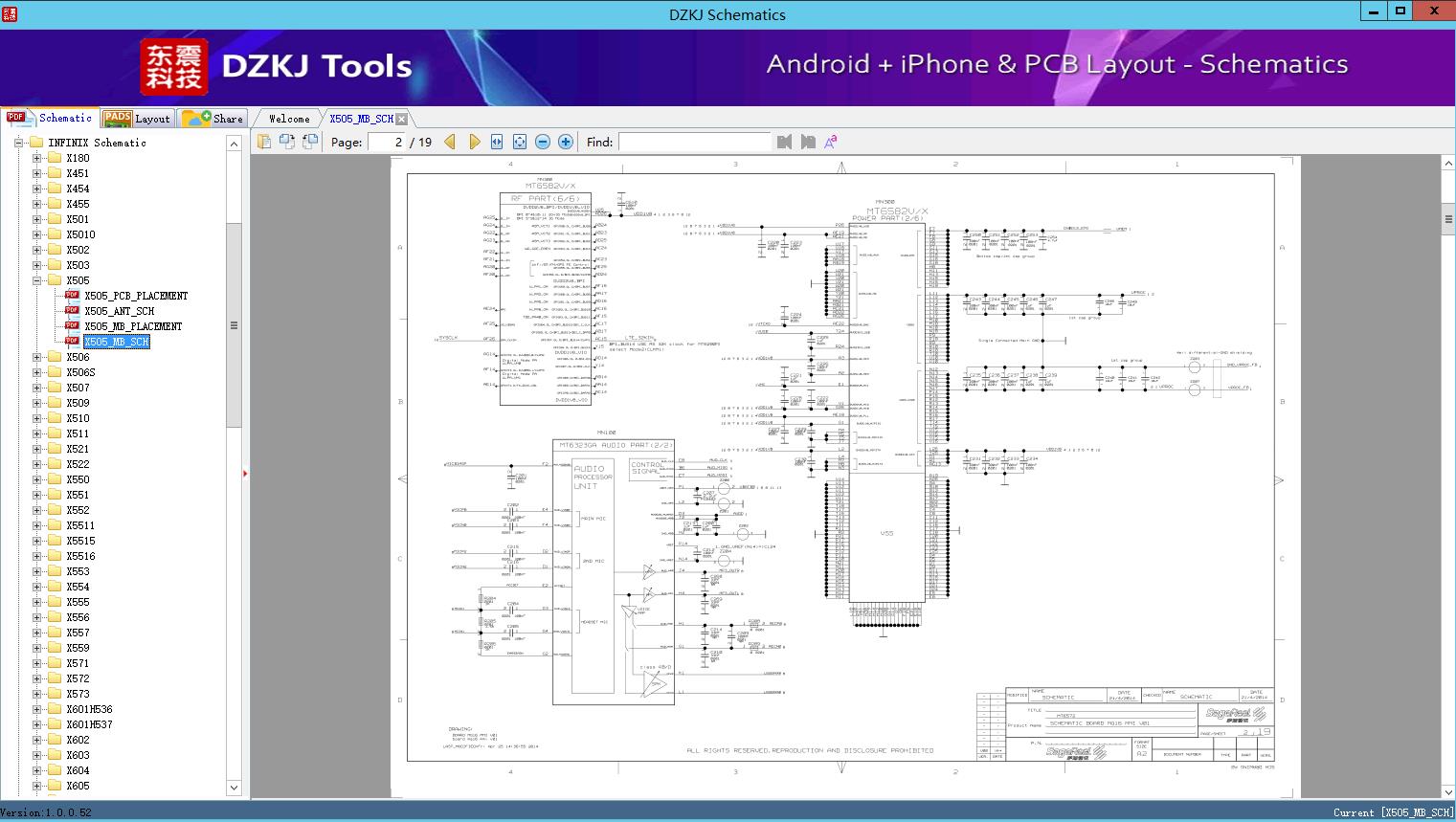This screenshot has height=822, width=1456.
Task: Zoom in with the plus icon
Action: point(566,142)
